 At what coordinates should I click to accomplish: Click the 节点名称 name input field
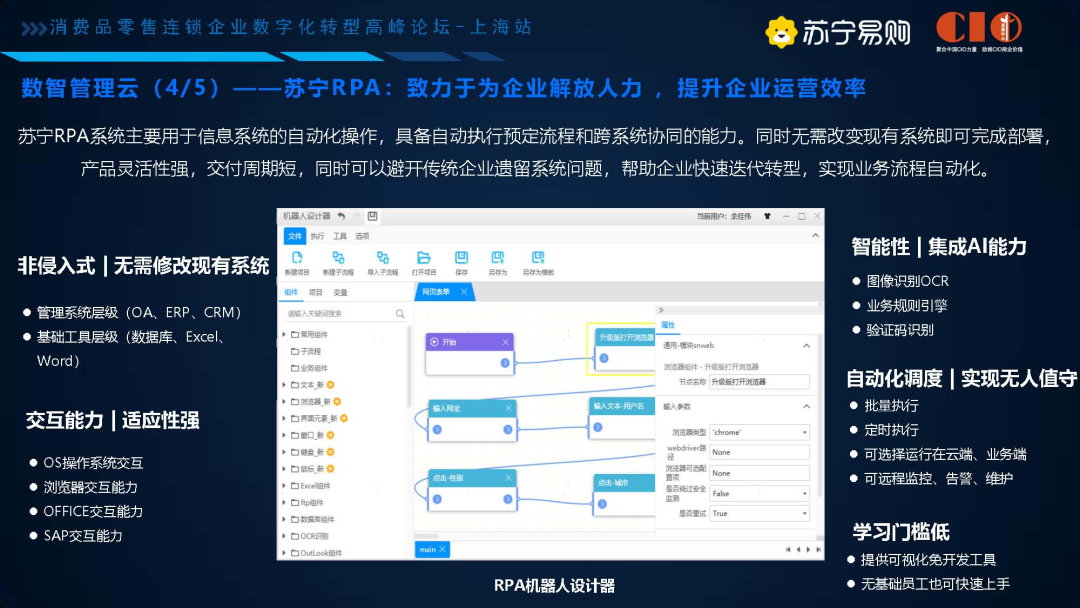pos(760,381)
